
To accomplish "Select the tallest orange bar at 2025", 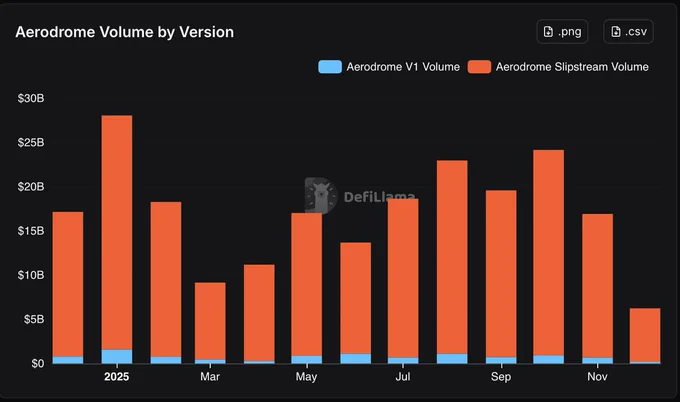I will pyautogui.click(x=117, y=232).
